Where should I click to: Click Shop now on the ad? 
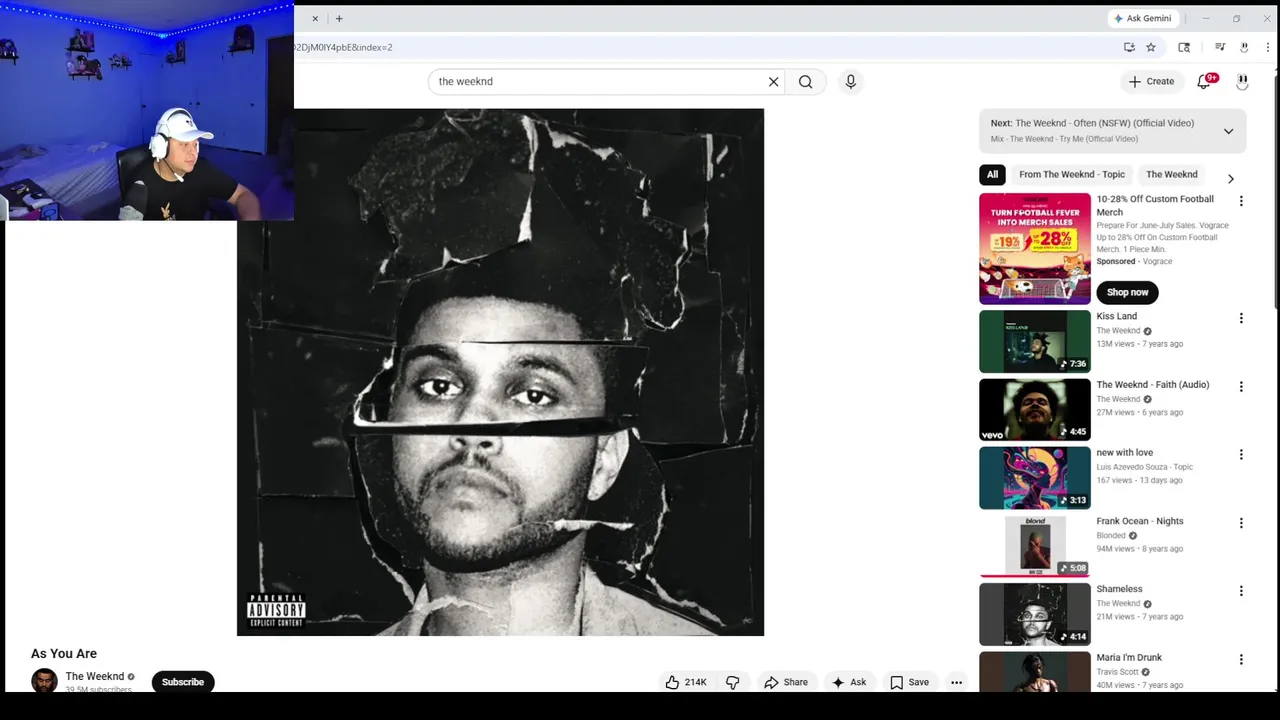pyautogui.click(x=1127, y=292)
